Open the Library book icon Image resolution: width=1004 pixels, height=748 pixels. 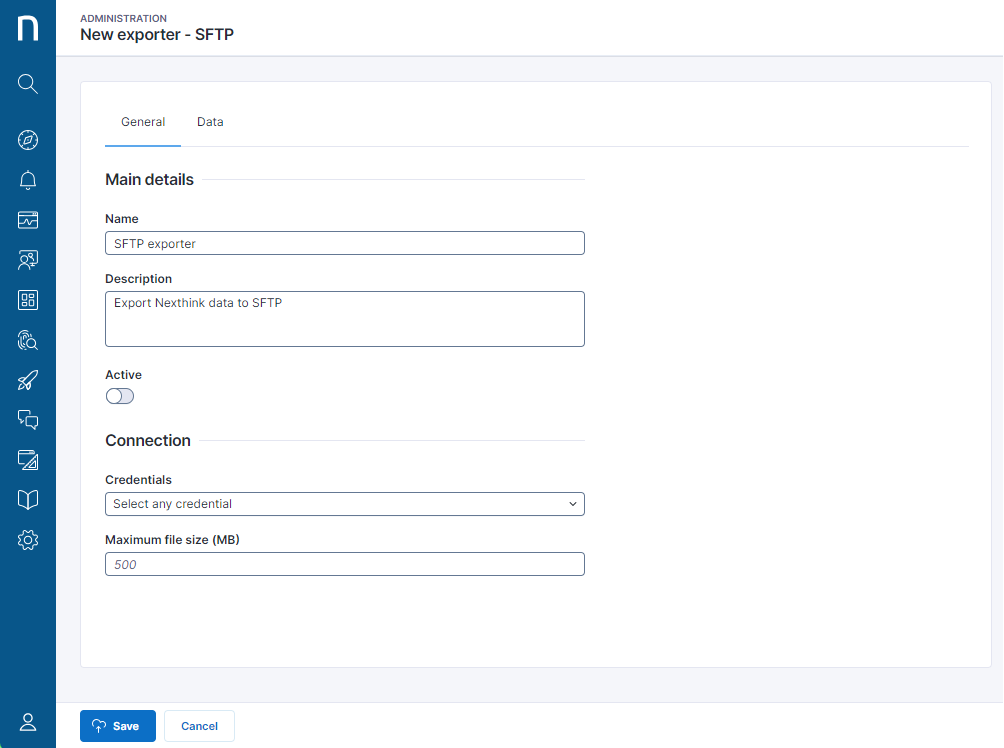(27, 499)
